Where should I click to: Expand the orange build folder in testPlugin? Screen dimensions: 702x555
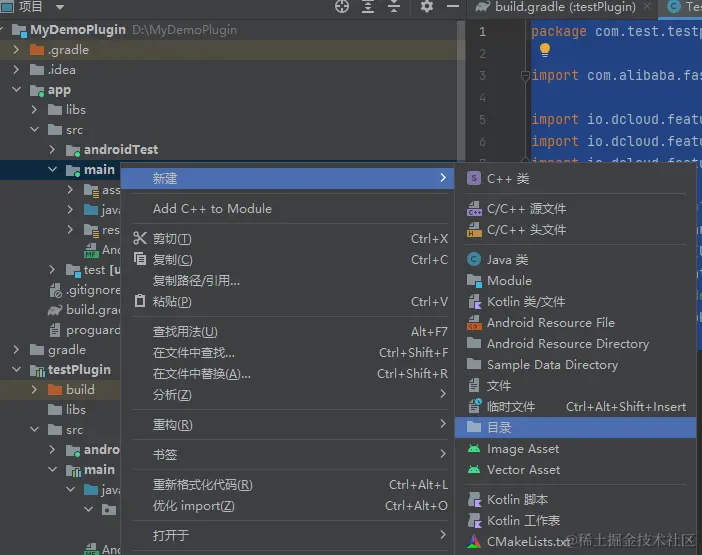(34, 389)
